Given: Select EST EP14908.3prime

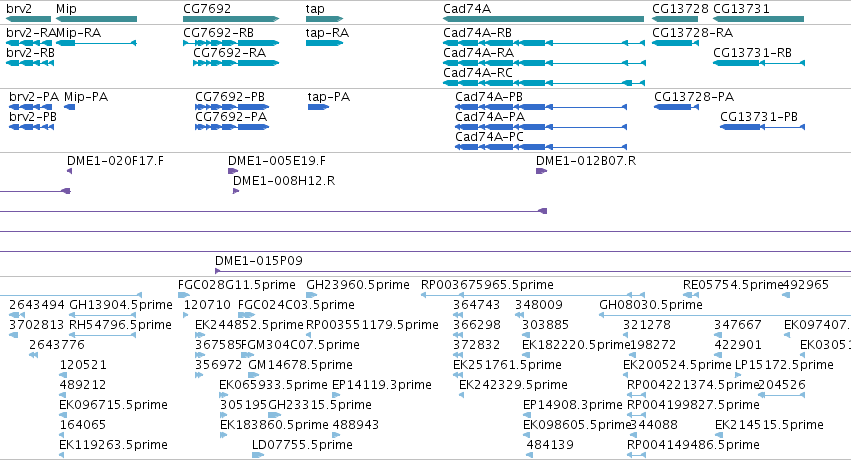Looking at the screenshot, I should coord(527,416).
